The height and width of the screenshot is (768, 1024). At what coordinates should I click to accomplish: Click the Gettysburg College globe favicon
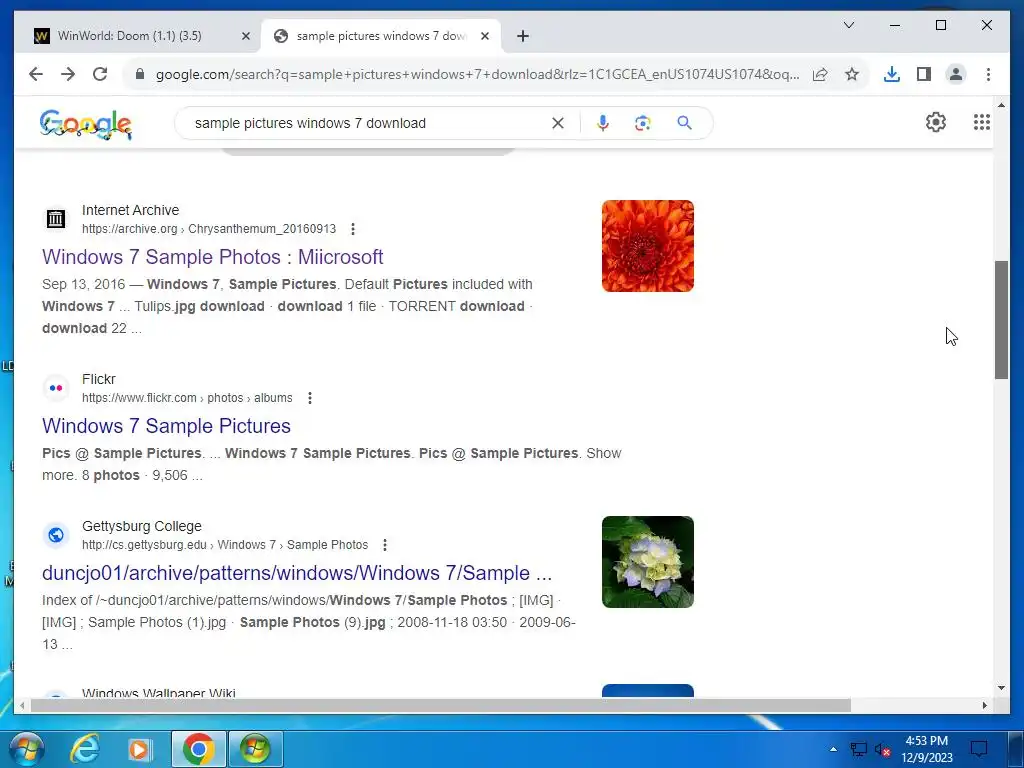coord(56,535)
